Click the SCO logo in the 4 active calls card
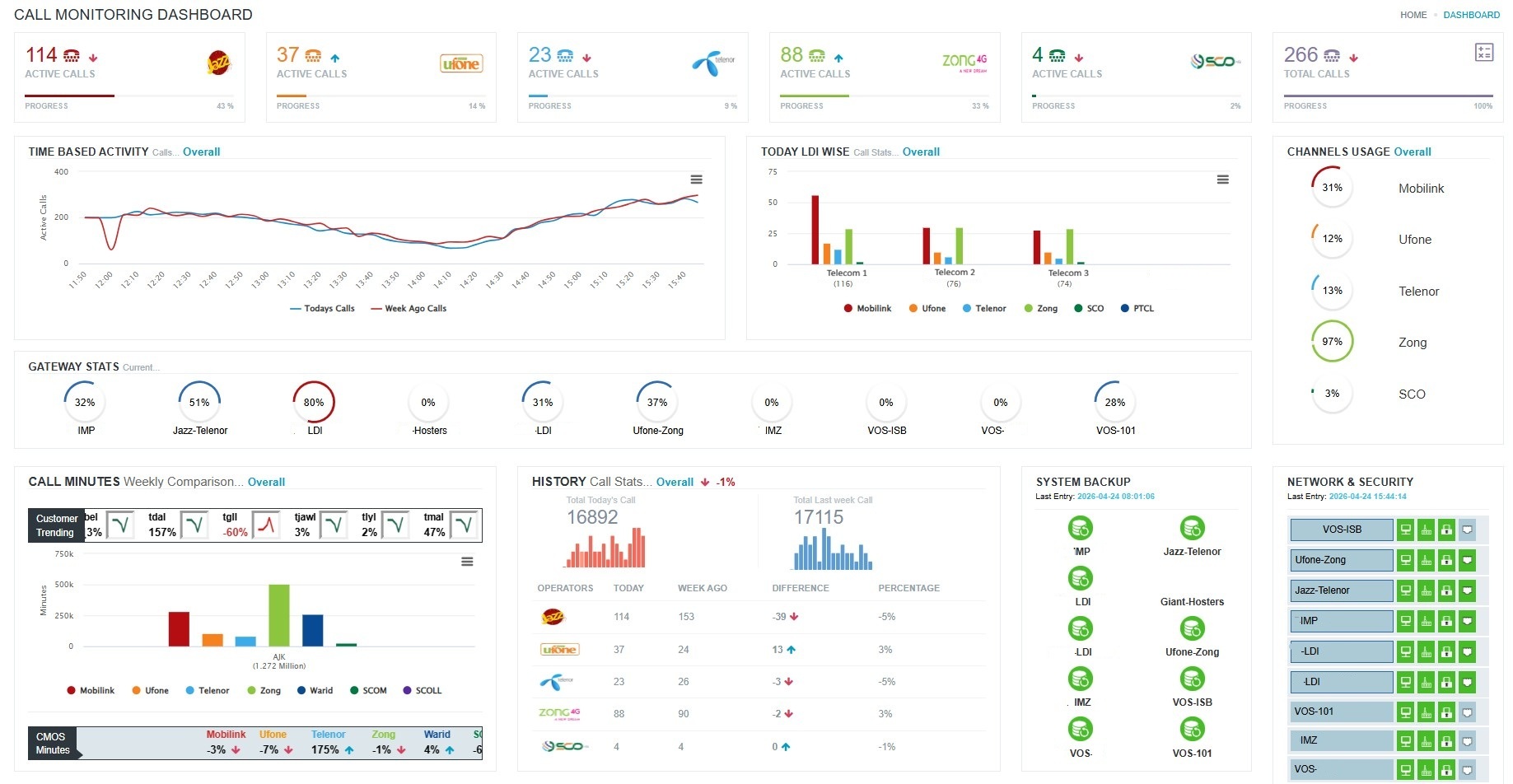 [1216, 61]
